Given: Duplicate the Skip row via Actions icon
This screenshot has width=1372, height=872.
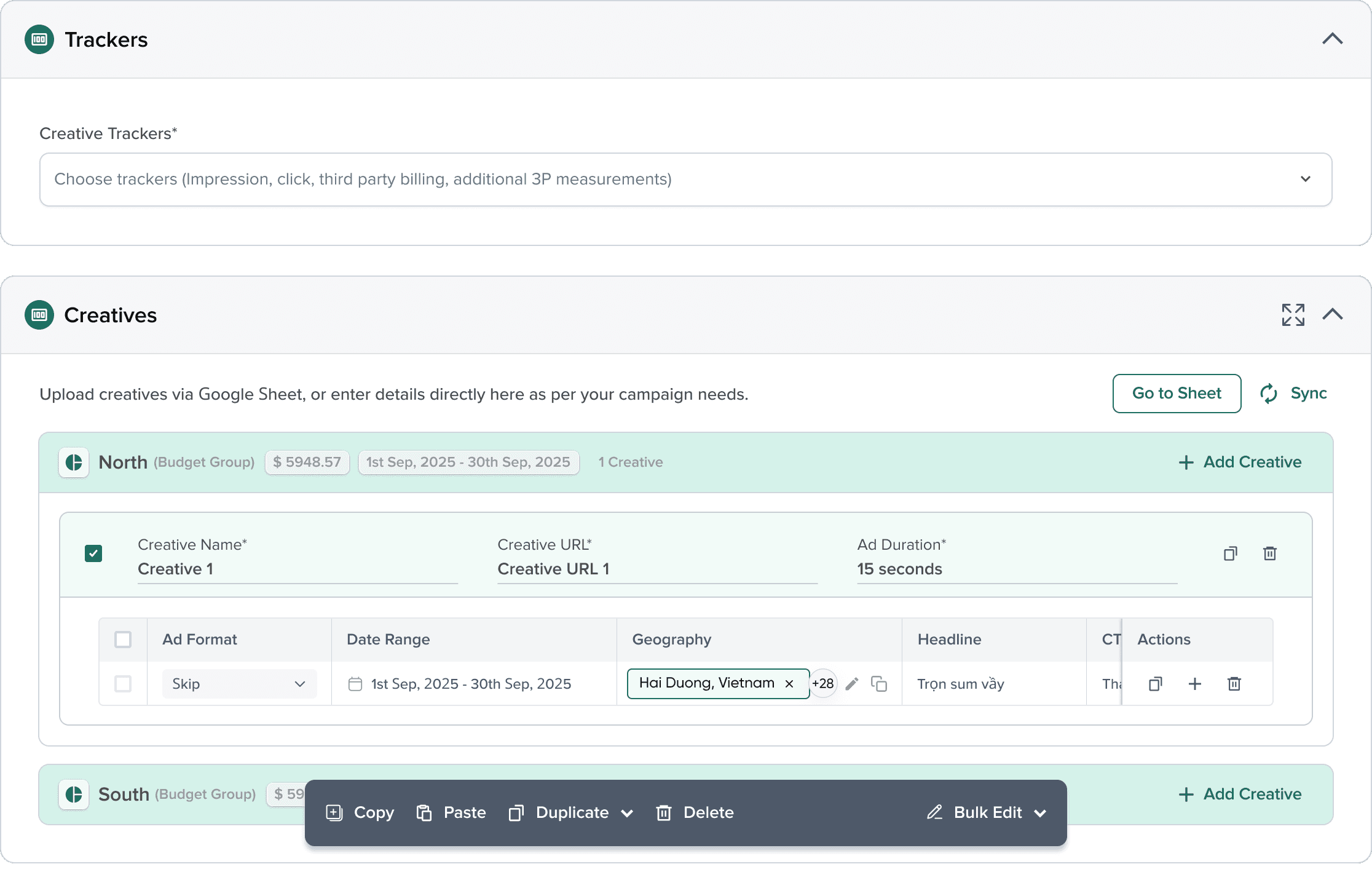Looking at the screenshot, I should [1156, 684].
